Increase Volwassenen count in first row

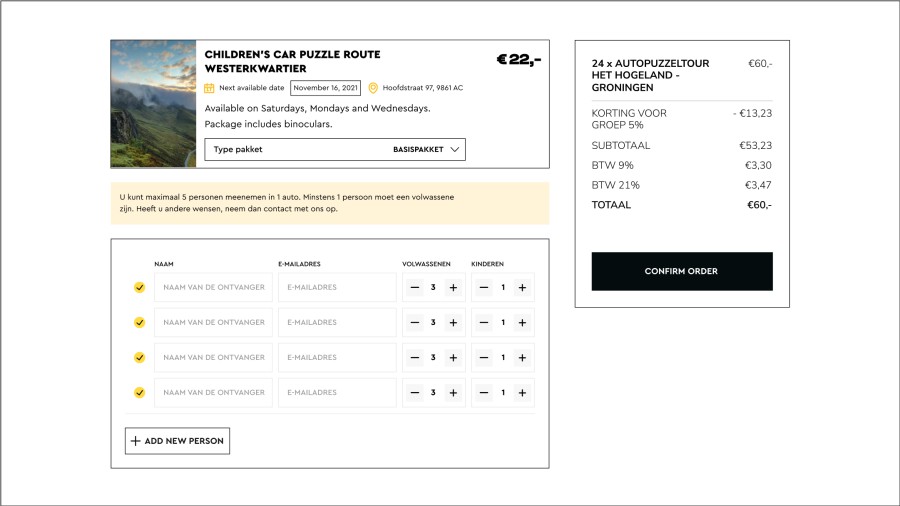(453, 288)
